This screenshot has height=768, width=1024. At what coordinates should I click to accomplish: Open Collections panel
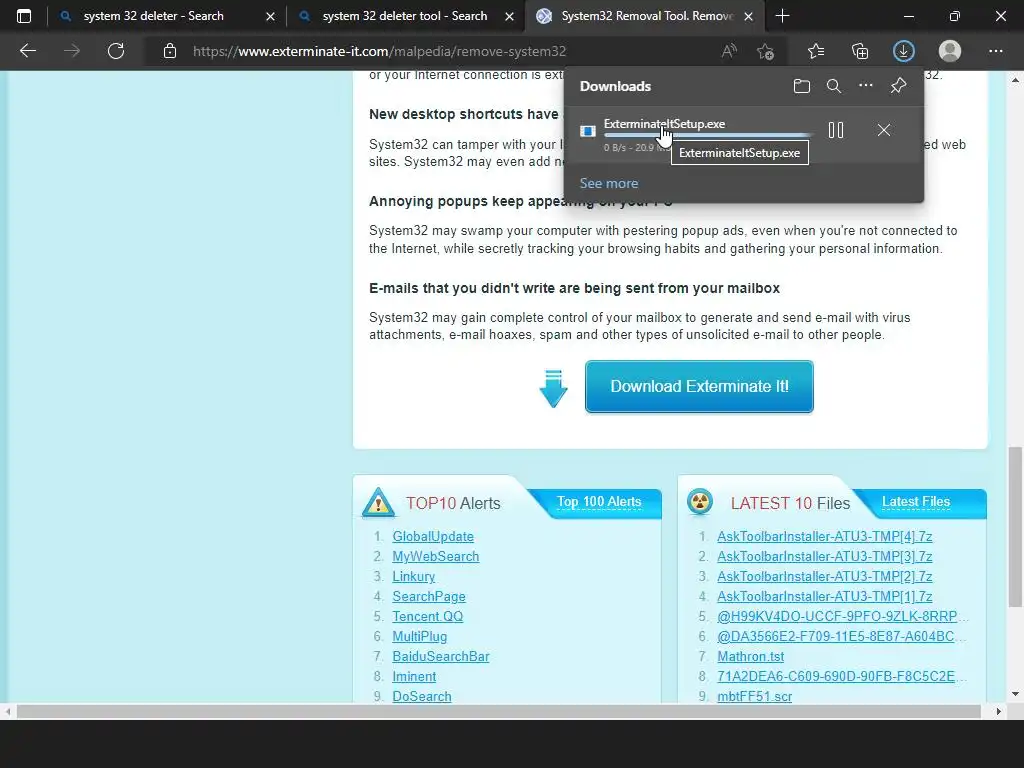click(860, 51)
